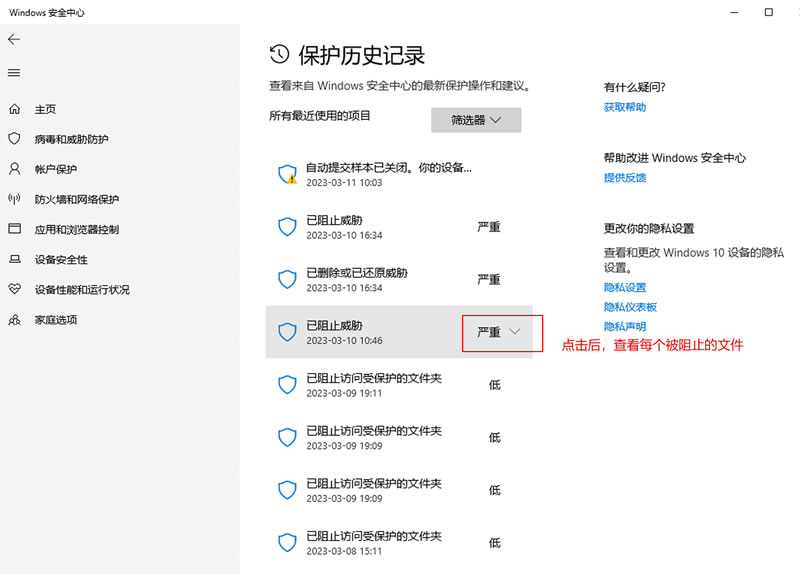Open 家庭选项 in the sidebar
800x574 pixels.
[56, 319]
